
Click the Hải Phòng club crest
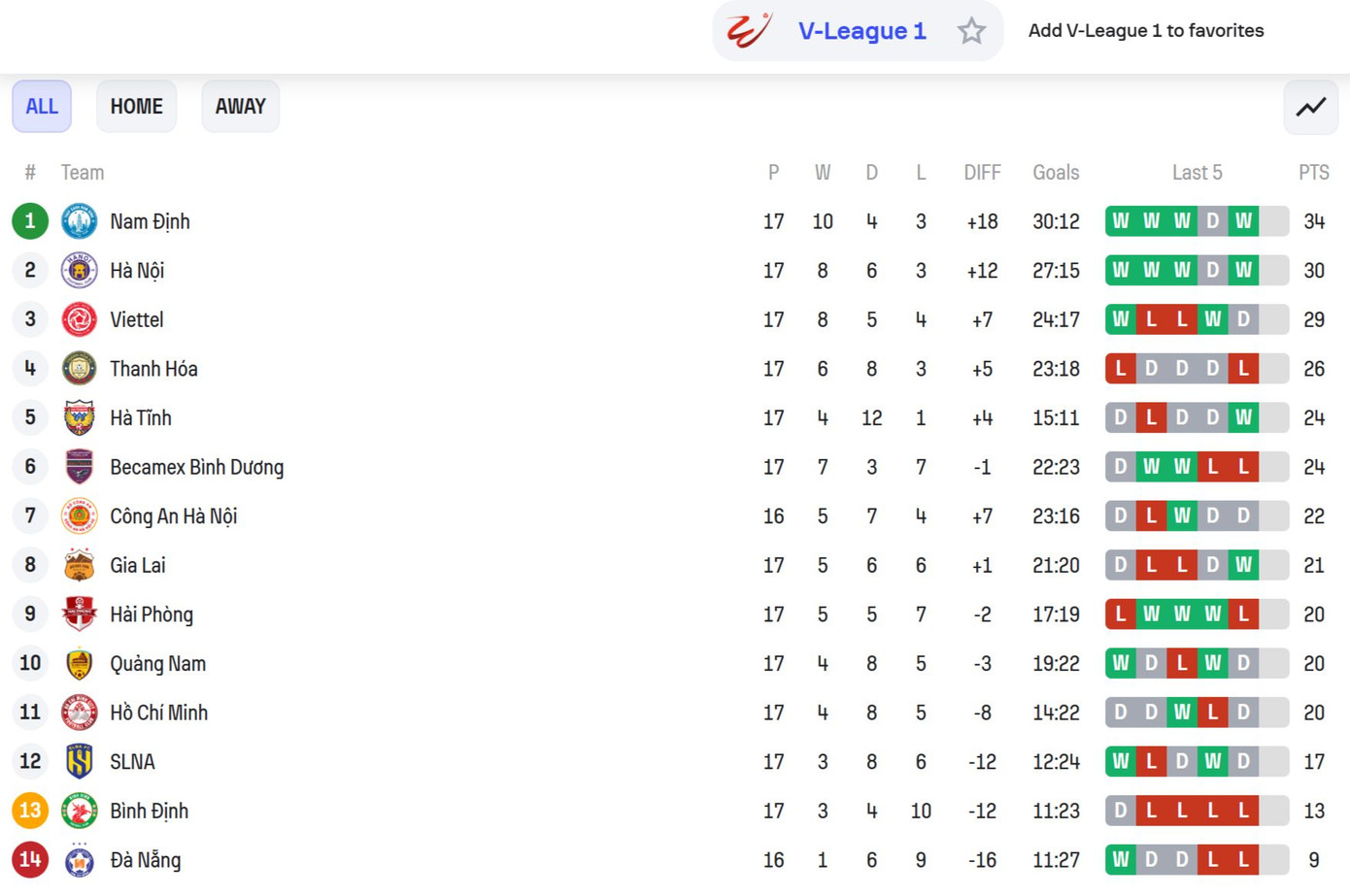[79, 614]
